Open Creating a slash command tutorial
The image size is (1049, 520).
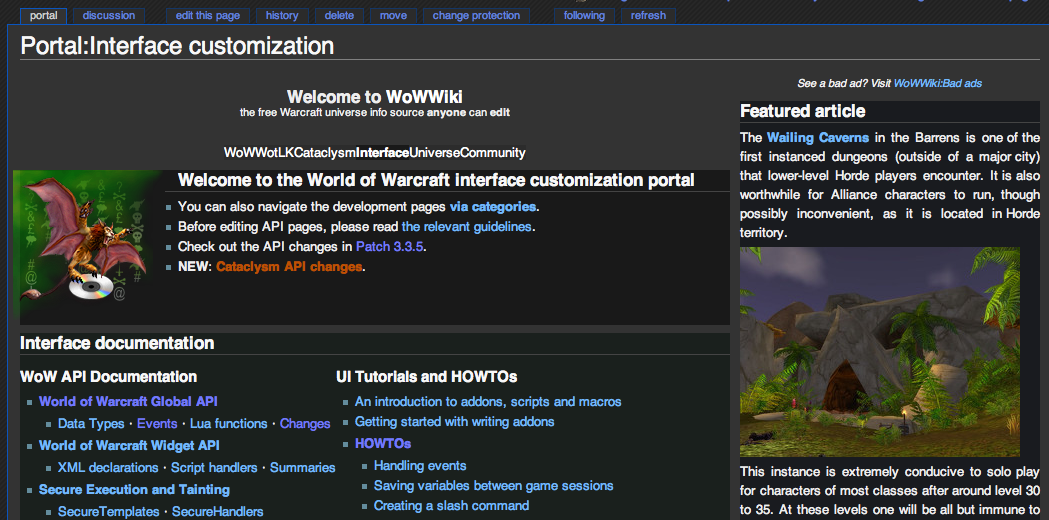(451, 505)
